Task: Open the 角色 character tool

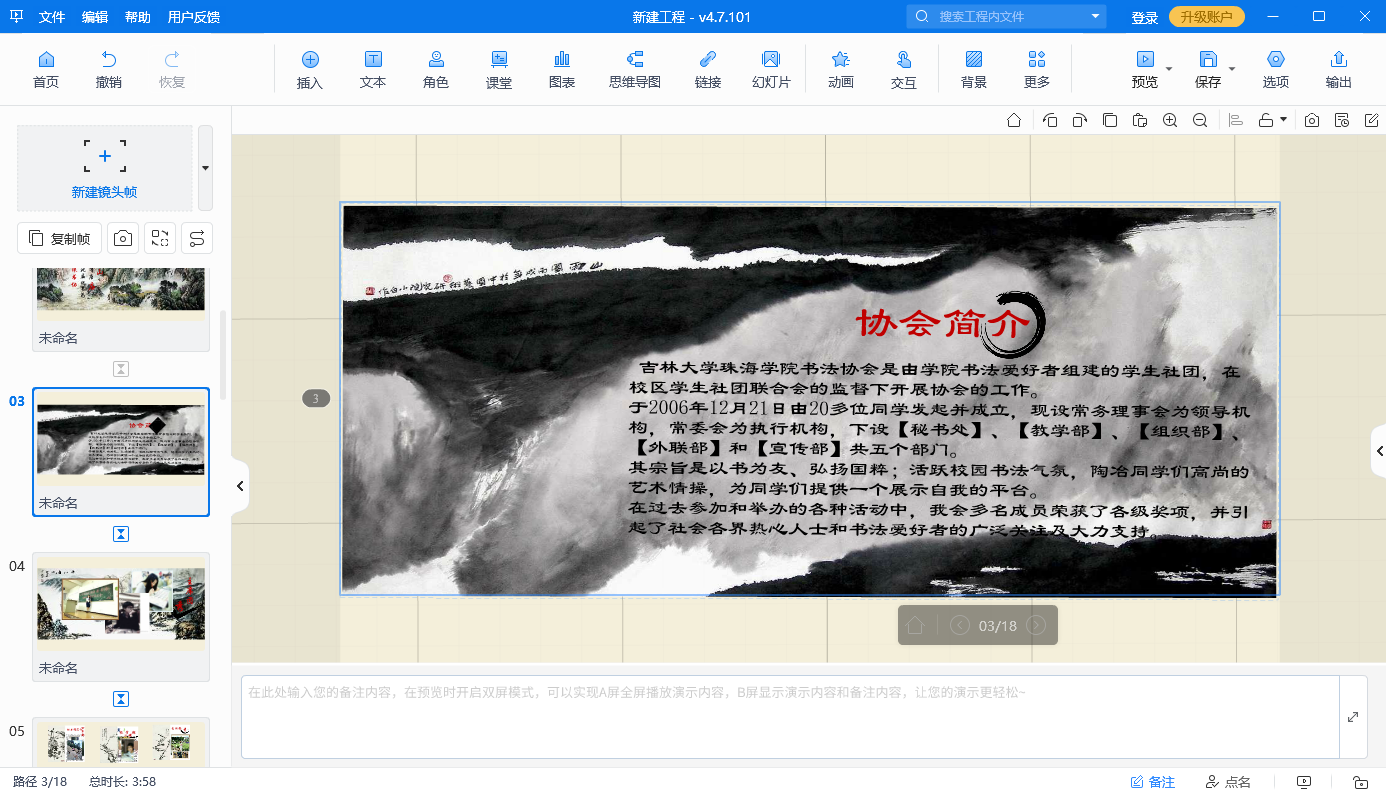Action: pos(436,70)
